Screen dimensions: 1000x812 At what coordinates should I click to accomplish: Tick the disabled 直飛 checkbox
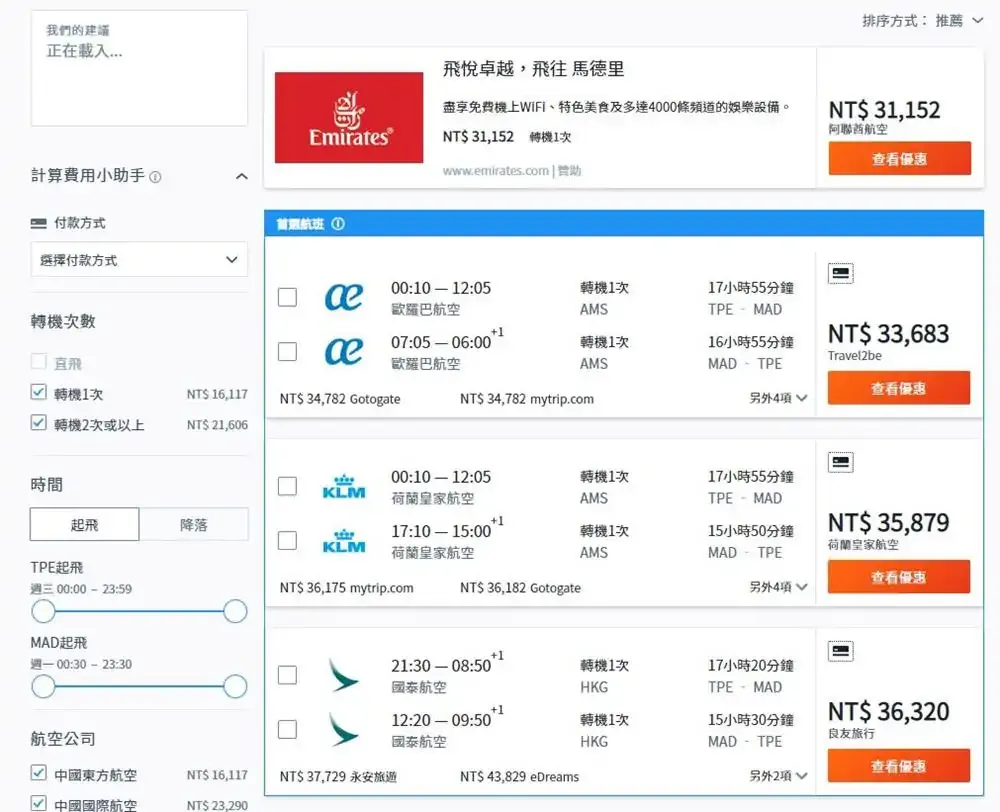pyautogui.click(x=39, y=362)
